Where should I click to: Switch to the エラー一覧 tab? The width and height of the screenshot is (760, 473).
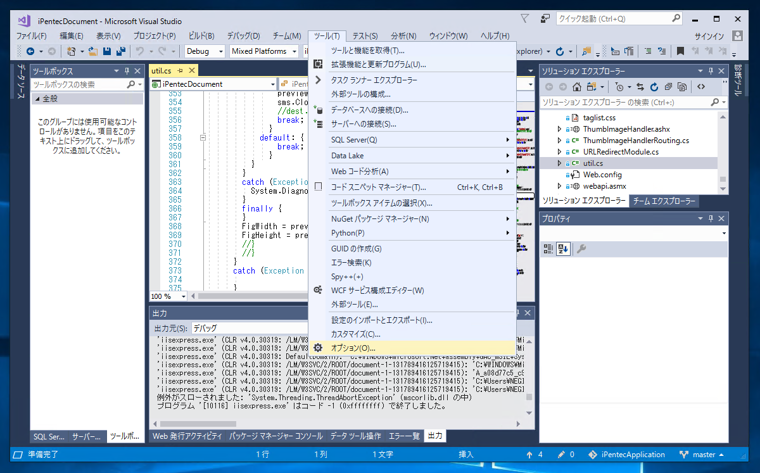[404, 436]
